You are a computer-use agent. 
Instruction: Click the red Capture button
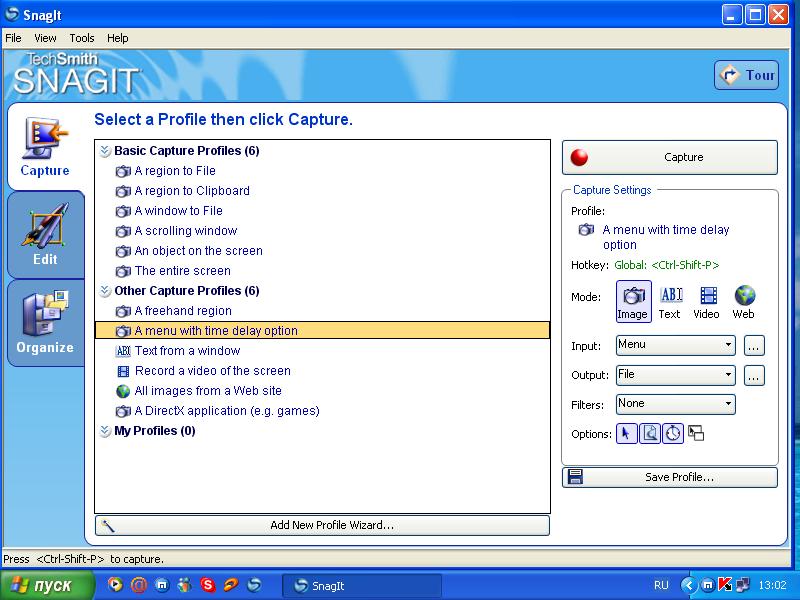tap(670, 157)
